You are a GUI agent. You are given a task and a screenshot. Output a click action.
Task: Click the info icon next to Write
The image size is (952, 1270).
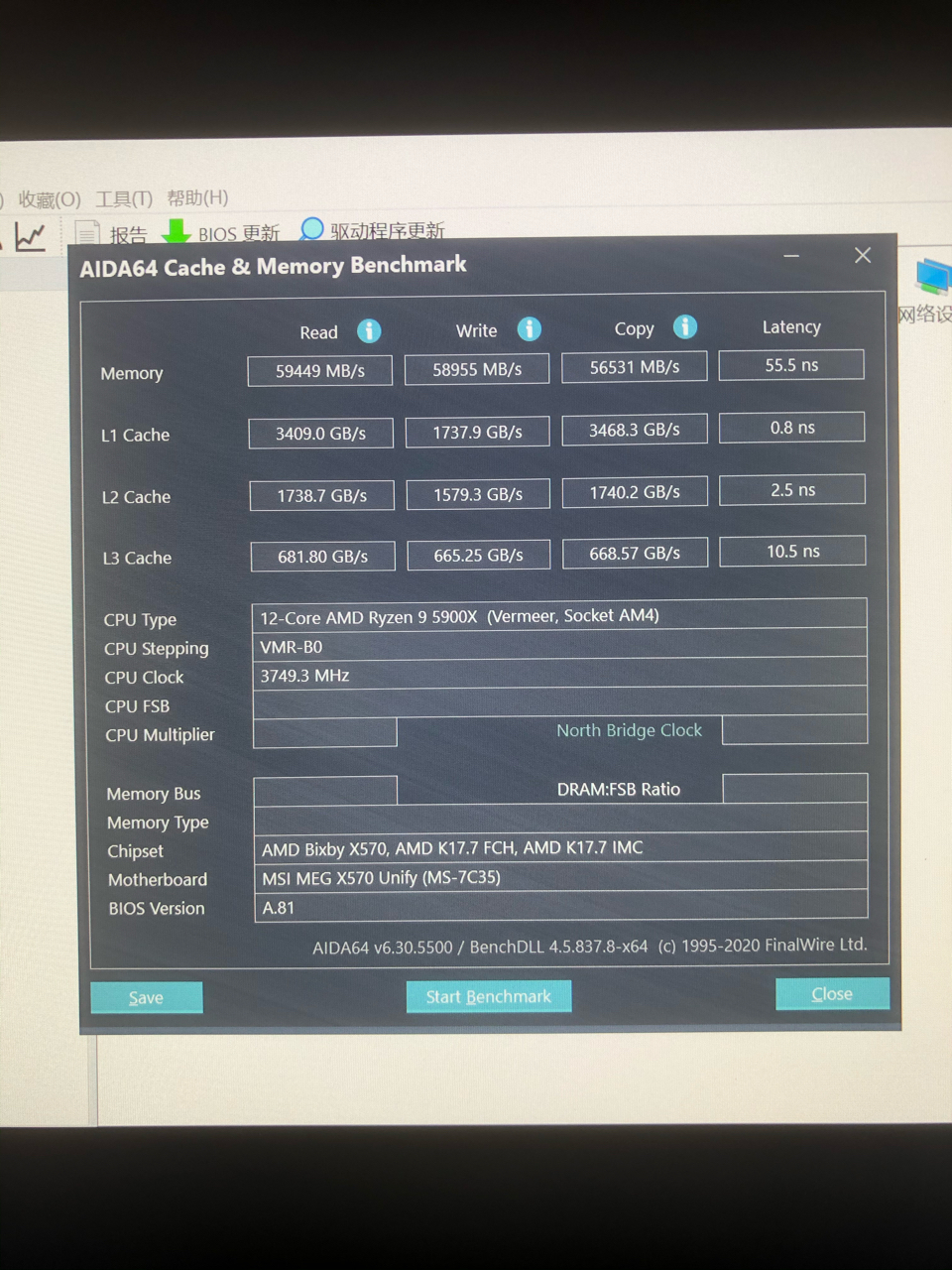[529, 328]
